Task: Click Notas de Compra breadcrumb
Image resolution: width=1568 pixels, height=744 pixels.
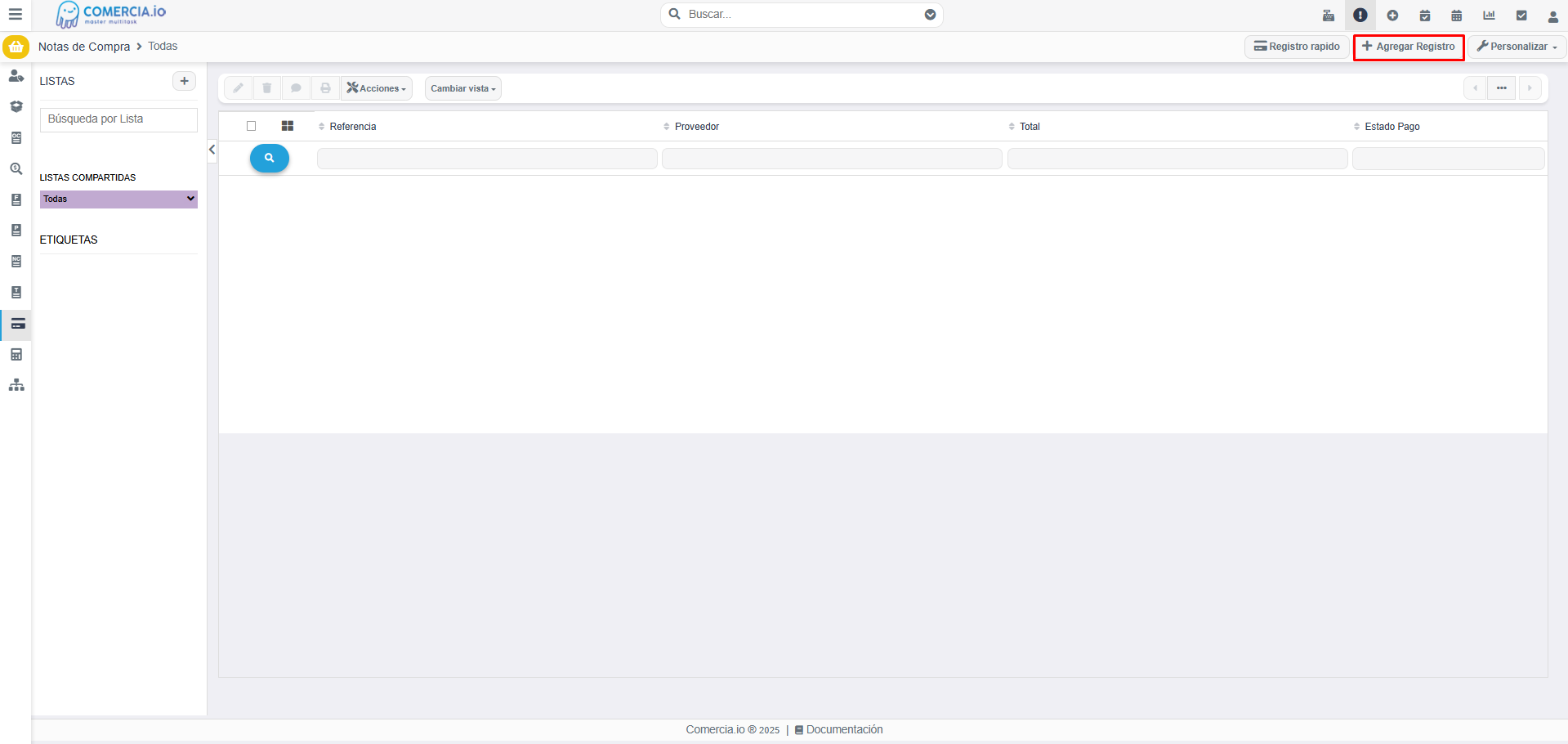Action: (x=84, y=47)
